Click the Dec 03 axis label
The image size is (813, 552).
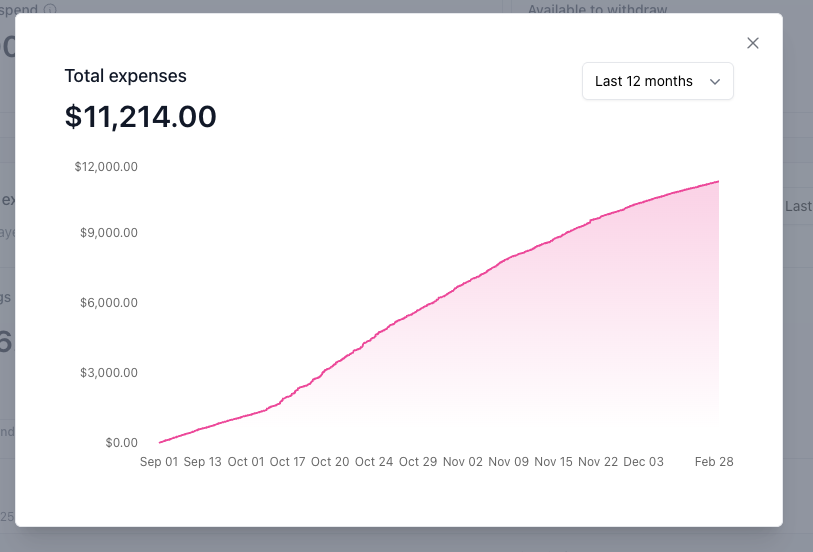(x=643, y=461)
